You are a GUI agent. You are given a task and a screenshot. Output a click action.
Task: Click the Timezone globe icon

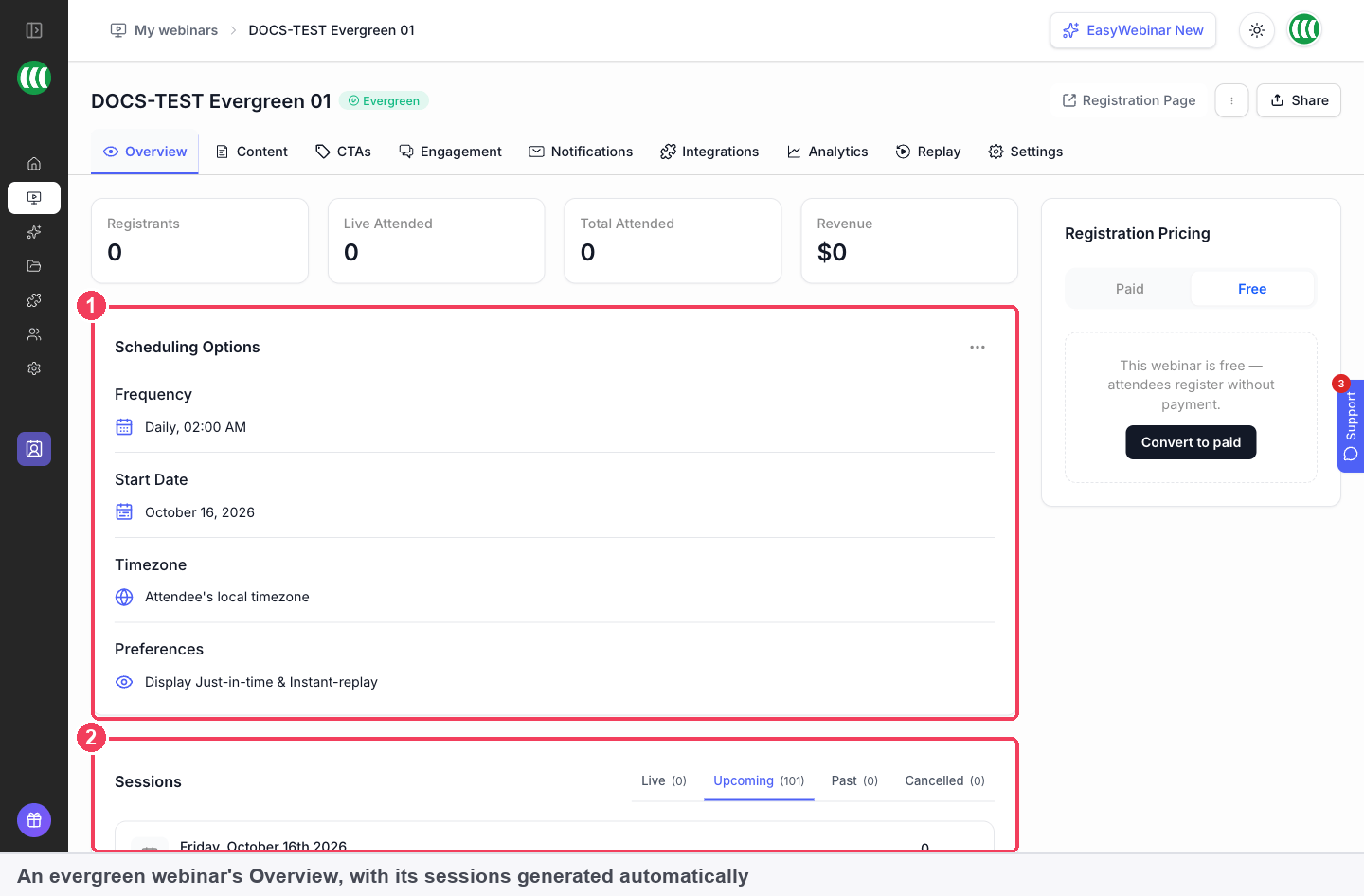pos(124,597)
